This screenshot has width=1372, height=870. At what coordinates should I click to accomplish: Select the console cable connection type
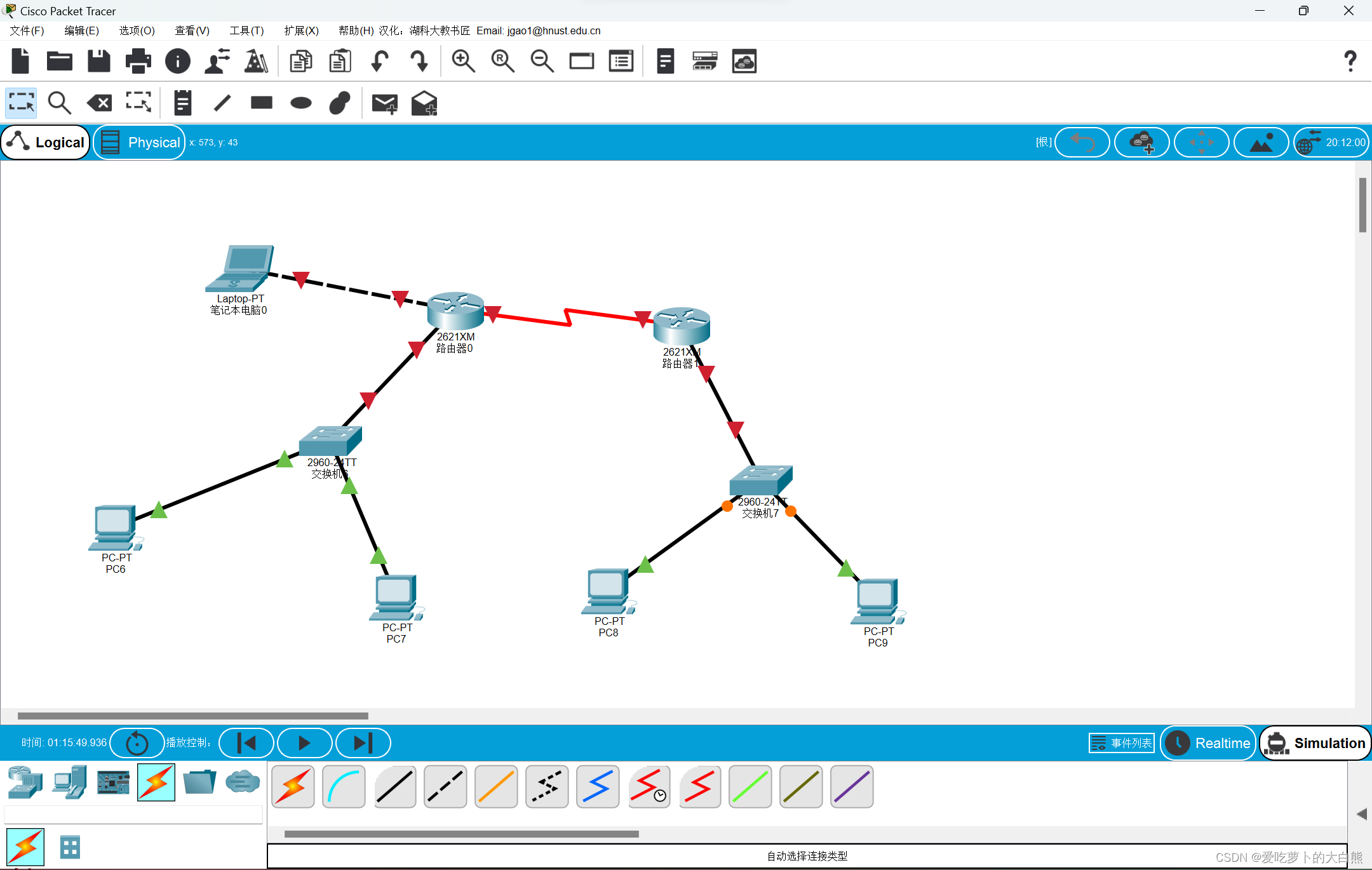pos(344,787)
